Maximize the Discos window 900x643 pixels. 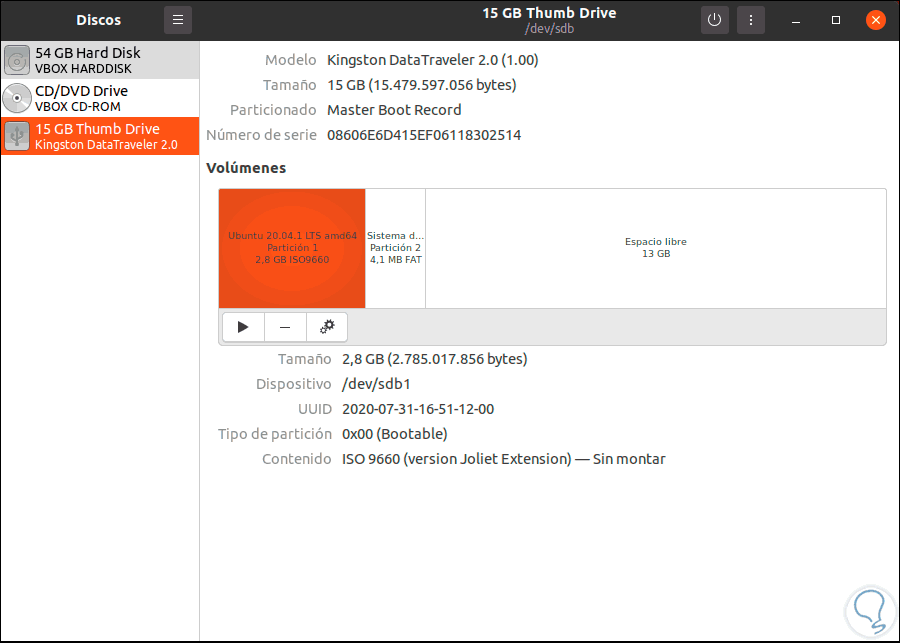coord(836,20)
